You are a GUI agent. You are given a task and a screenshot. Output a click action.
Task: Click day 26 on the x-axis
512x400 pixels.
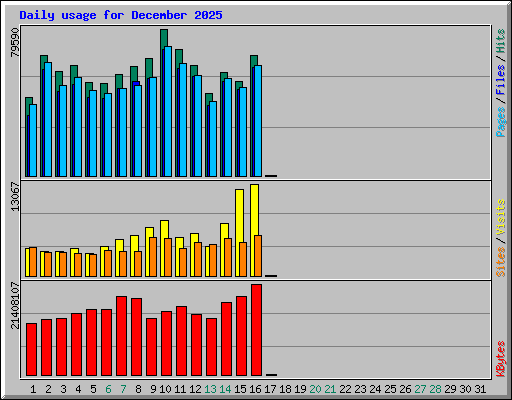click(x=405, y=389)
